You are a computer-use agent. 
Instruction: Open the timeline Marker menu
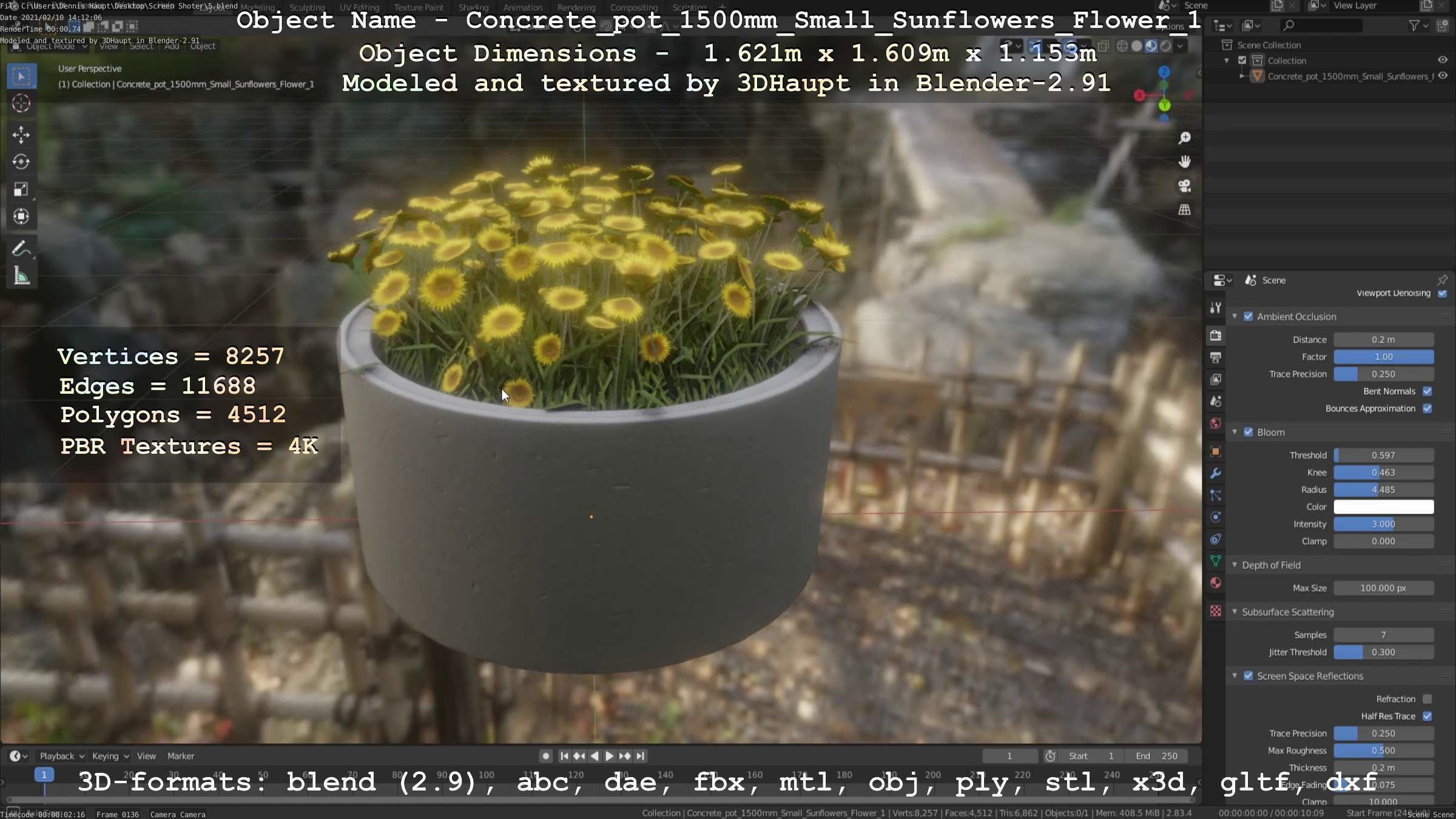181,756
